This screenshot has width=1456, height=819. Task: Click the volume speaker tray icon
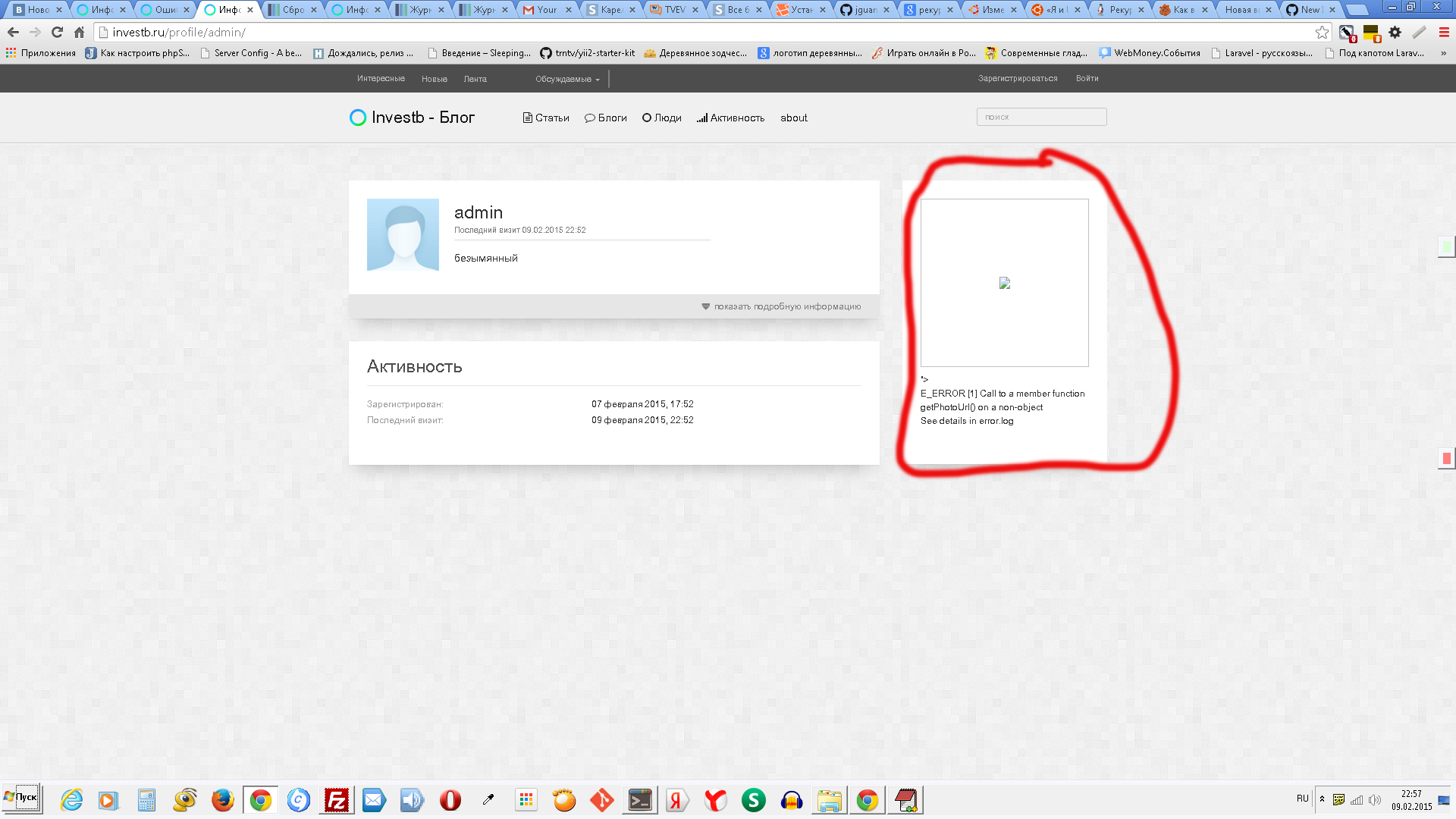pos(1374,800)
